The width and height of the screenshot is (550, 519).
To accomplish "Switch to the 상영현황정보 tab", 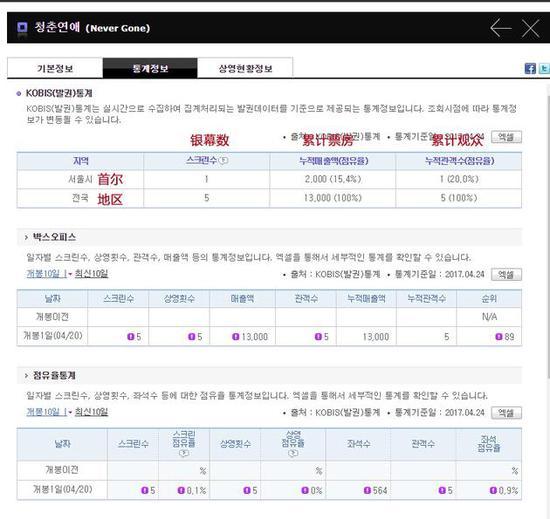I will coord(245,68).
